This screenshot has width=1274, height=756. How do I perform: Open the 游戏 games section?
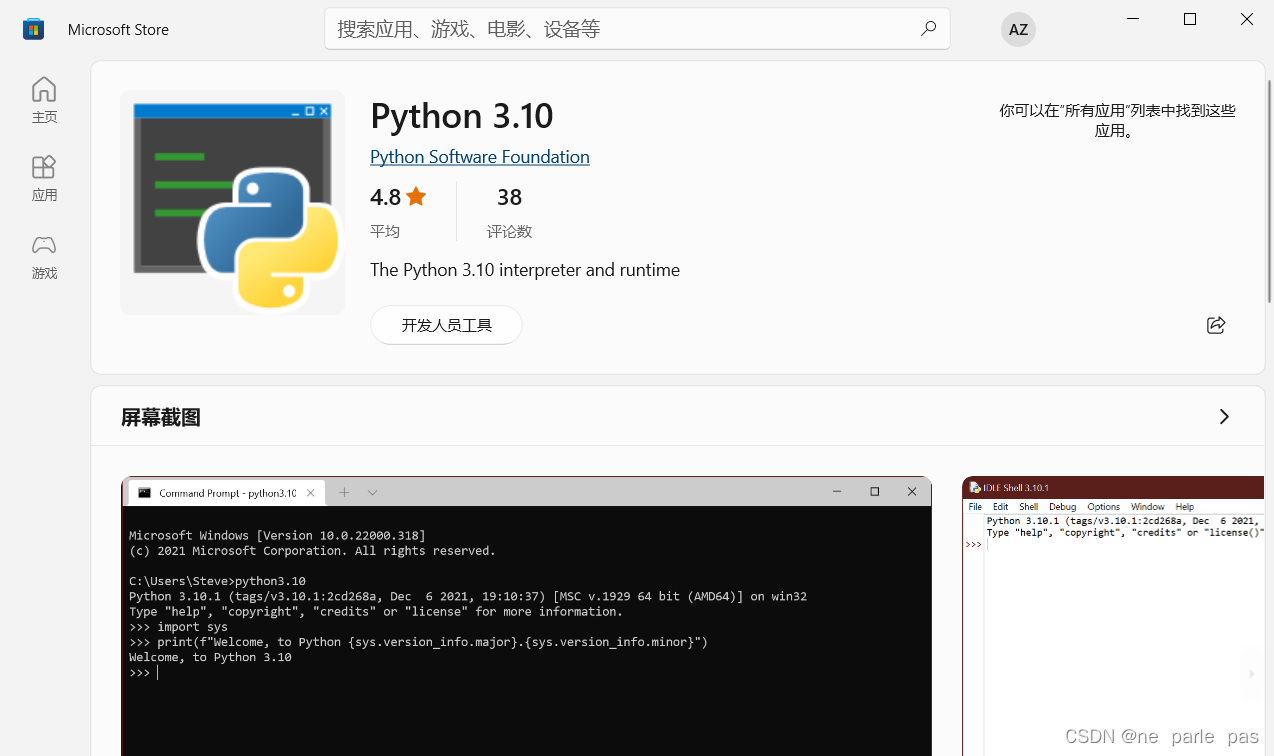click(44, 256)
